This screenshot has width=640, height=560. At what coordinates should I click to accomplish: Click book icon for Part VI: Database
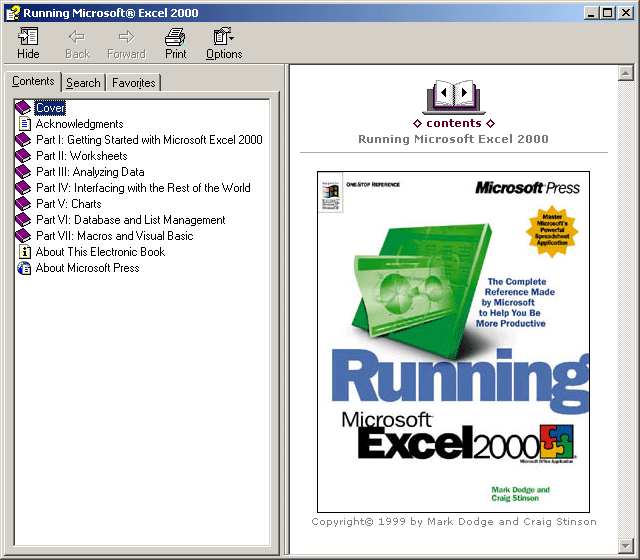(x=23, y=219)
